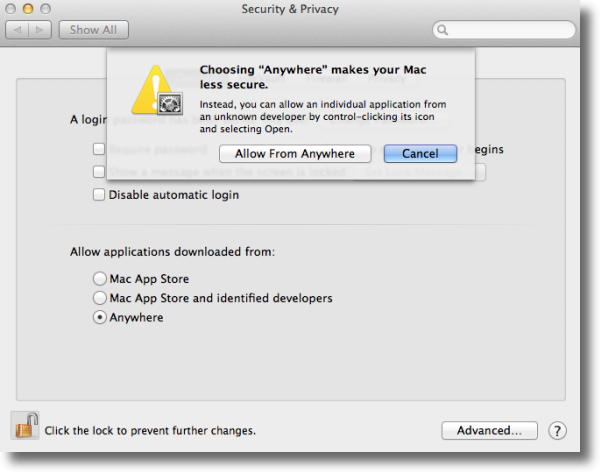Choose Mac App Store and identified developers
The image size is (600, 472).
point(99,298)
